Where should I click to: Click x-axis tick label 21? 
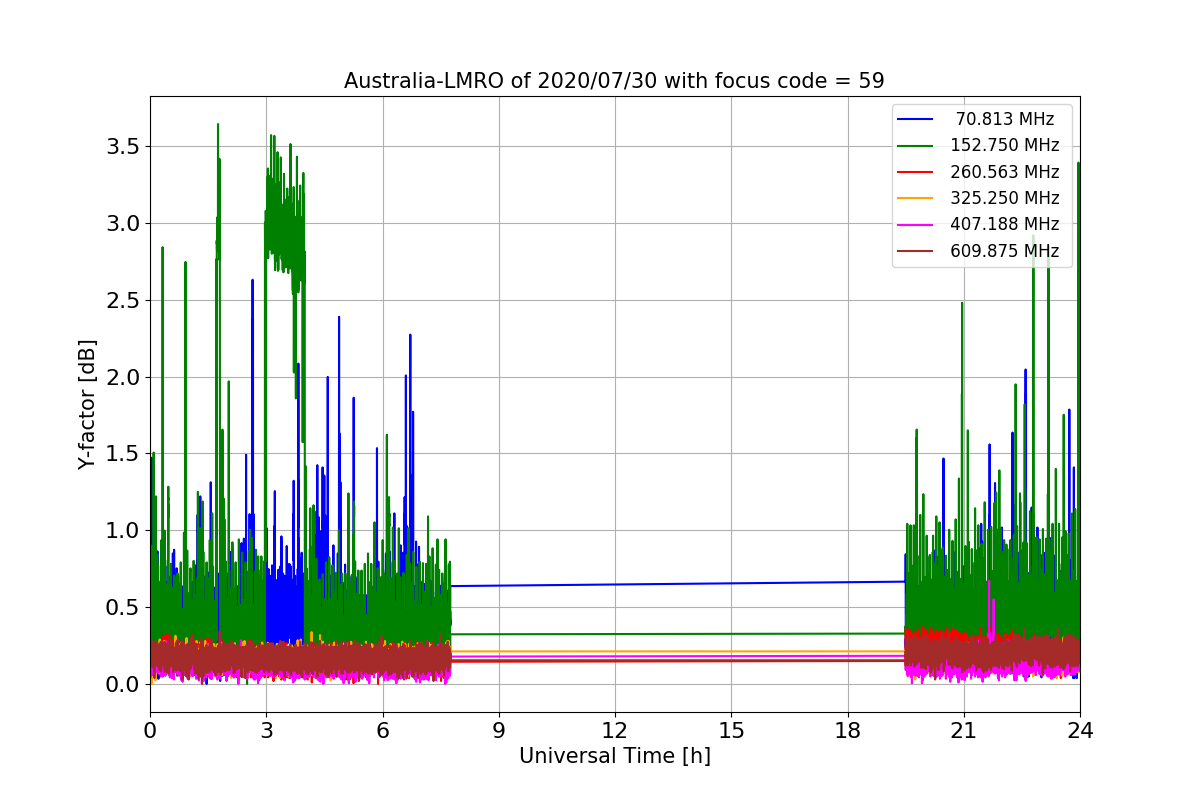pos(964,731)
